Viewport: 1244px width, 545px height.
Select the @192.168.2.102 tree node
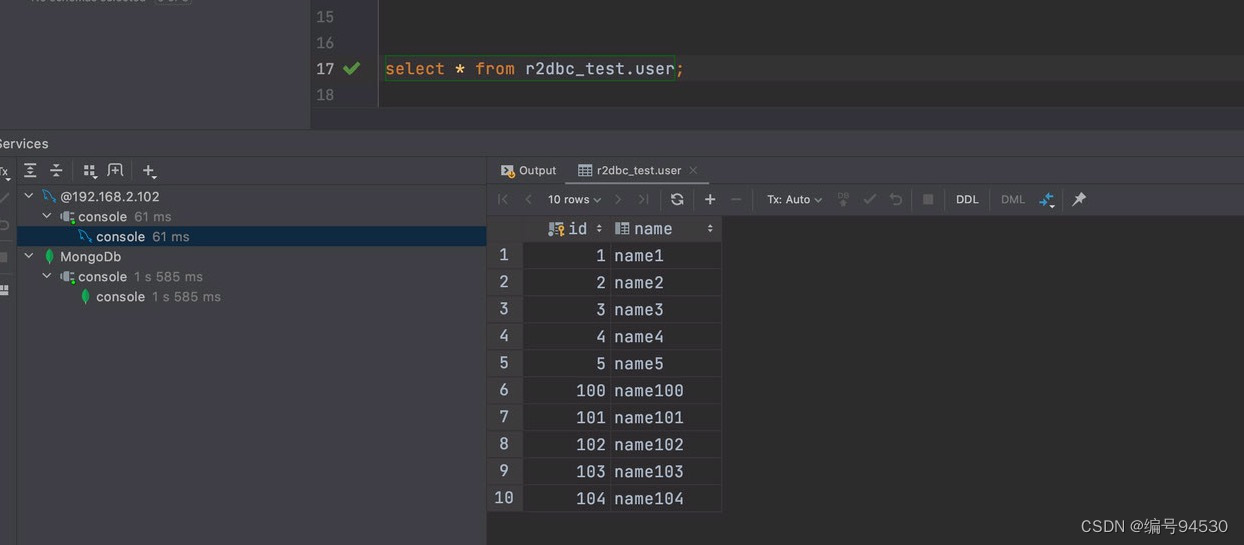(110, 196)
